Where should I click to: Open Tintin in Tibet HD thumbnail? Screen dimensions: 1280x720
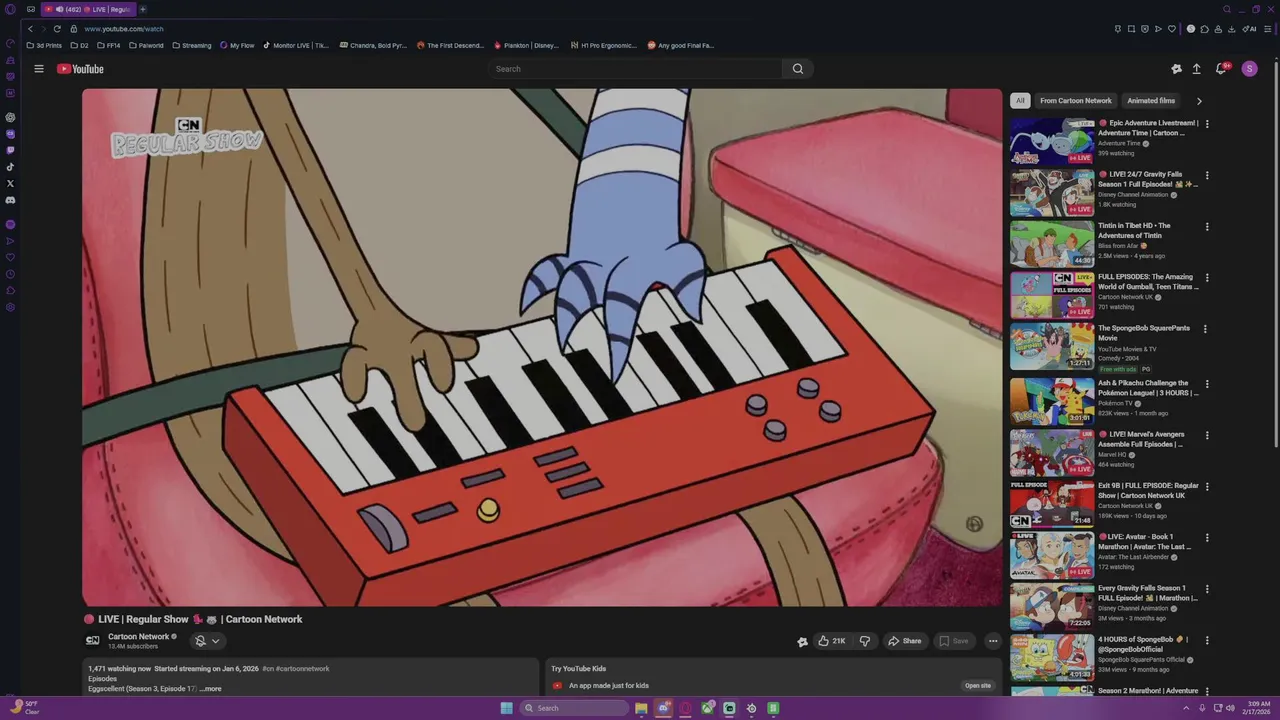coord(1052,244)
